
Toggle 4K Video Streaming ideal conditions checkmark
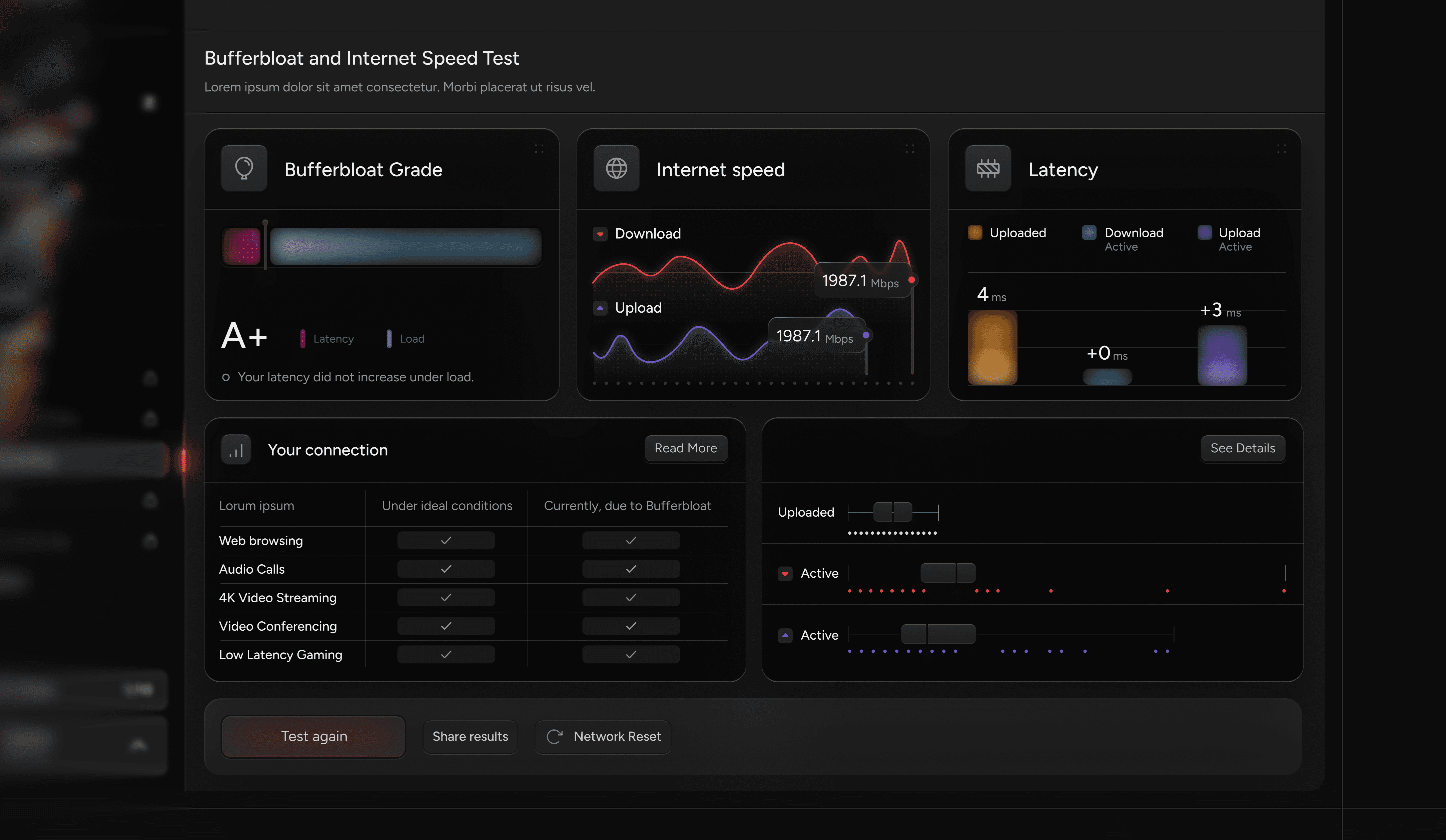pyautogui.click(x=446, y=597)
